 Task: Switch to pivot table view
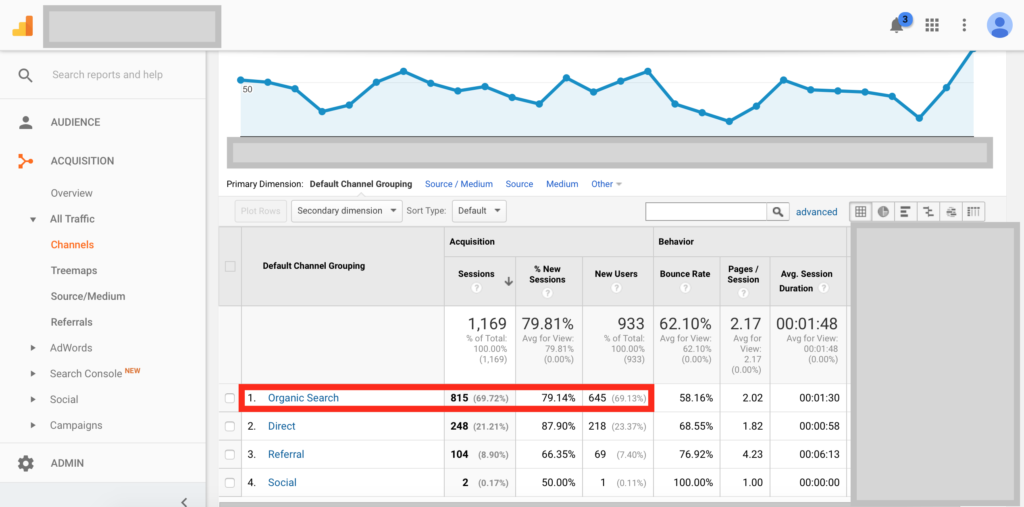tap(974, 212)
